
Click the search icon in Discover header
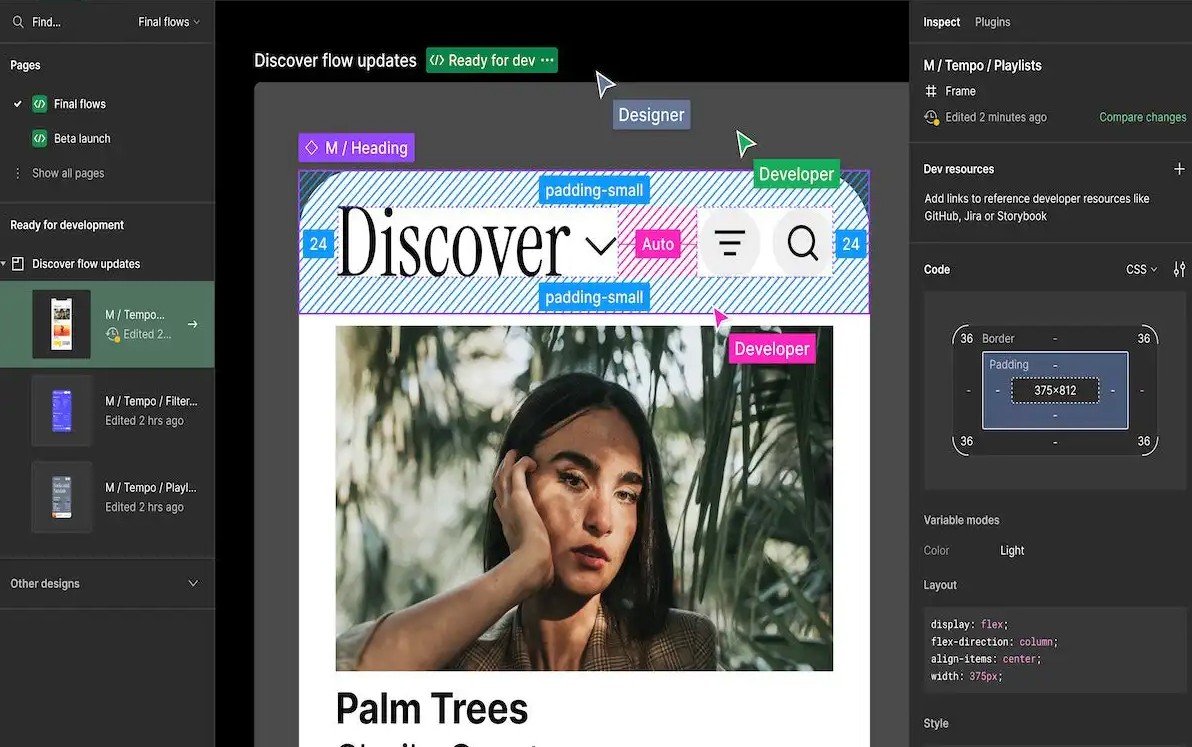click(x=802, y=243)
